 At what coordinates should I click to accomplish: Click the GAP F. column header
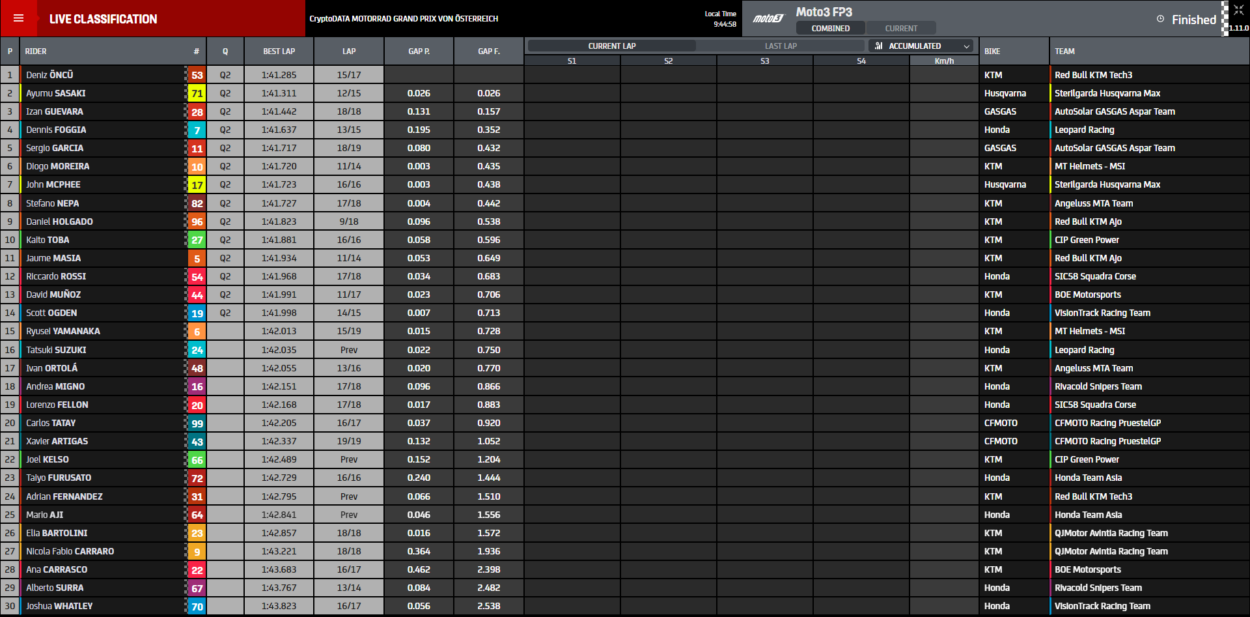(x=489, y=50)
